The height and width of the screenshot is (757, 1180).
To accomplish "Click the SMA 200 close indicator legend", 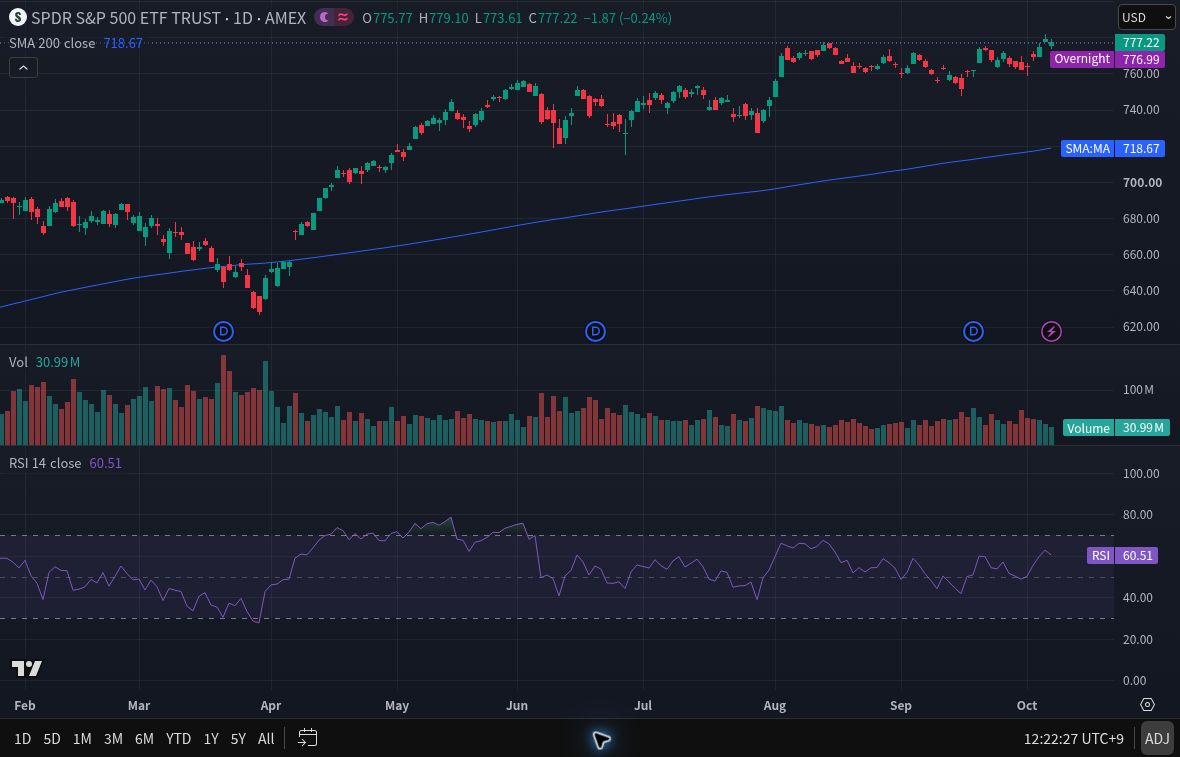I will (52, 43).
